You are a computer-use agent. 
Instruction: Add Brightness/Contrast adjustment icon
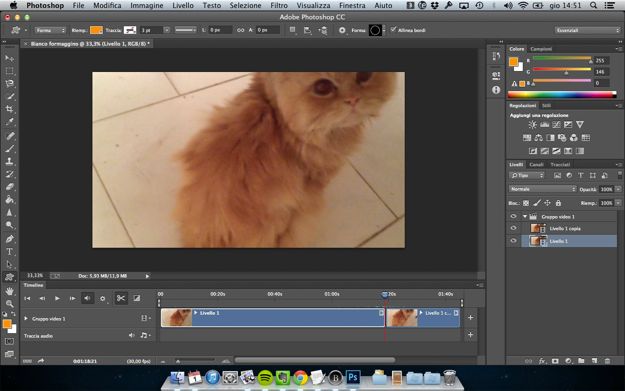click(x=532, y=125)
